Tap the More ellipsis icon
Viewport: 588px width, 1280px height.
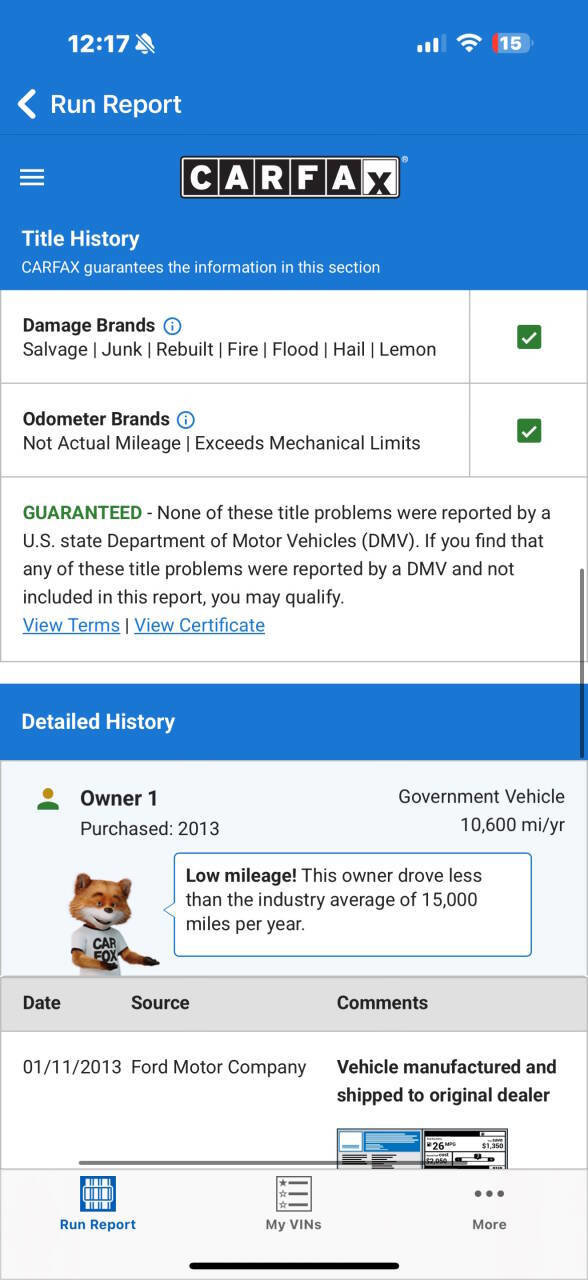tap(489, 1193)
